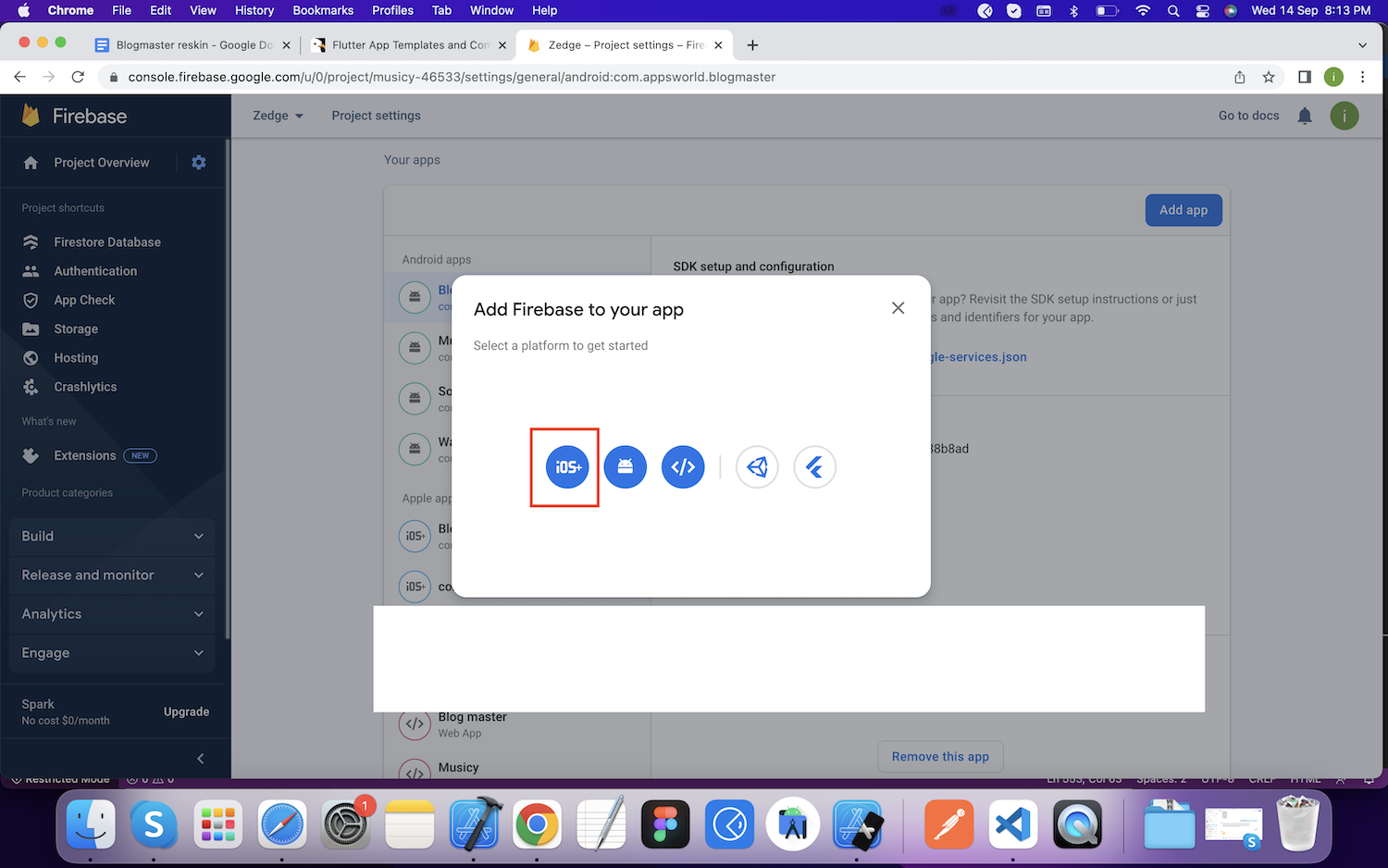Select the Flutter platform icon in dialog
This screenshot has height=868, width=1388.
coord(815,467)
